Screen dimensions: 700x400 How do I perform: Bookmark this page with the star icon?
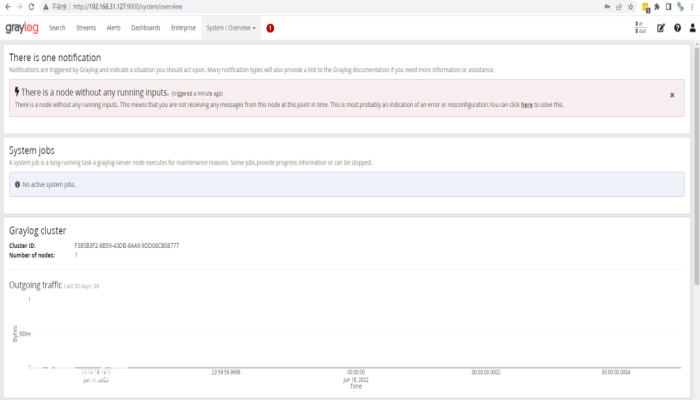point(630,7)
